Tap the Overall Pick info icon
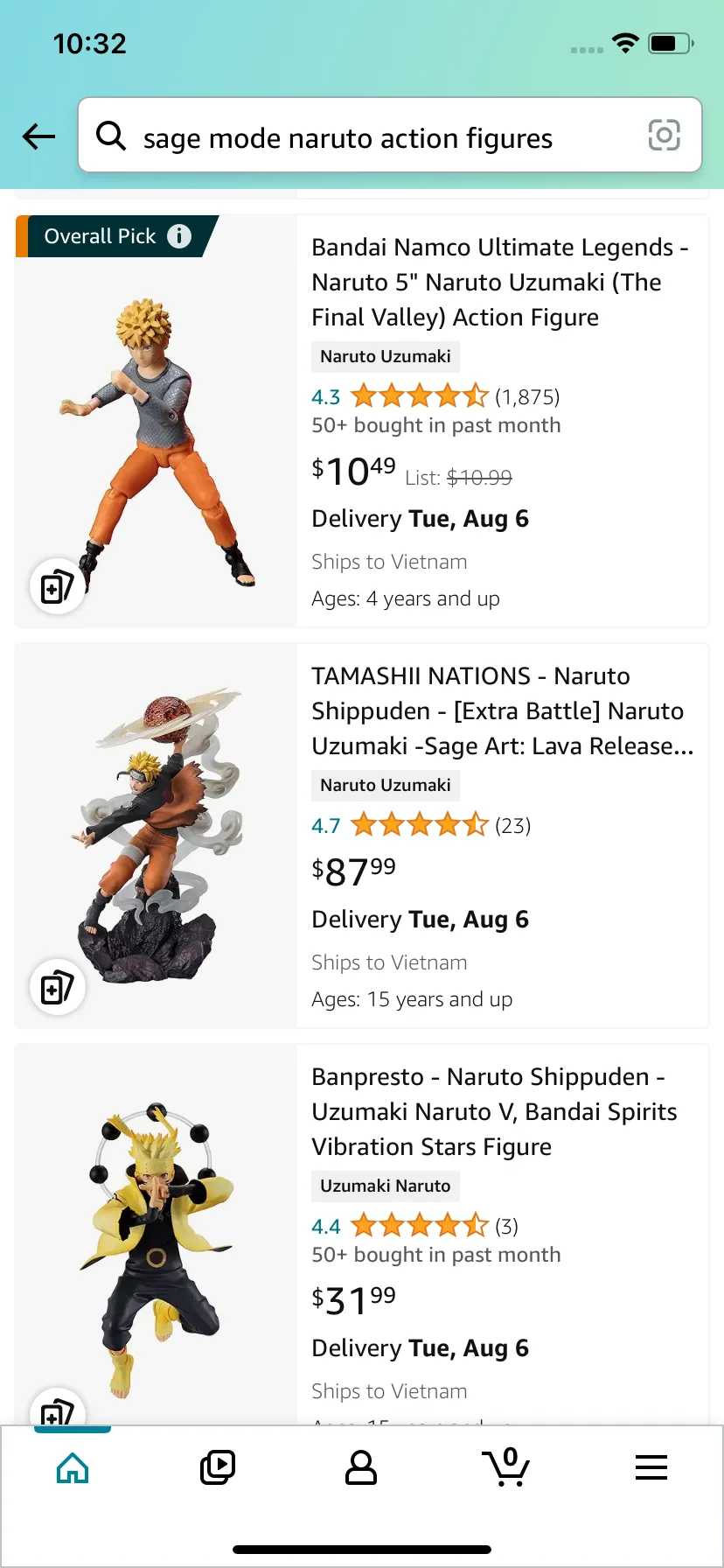724x1568 pixels. point(179,236)
